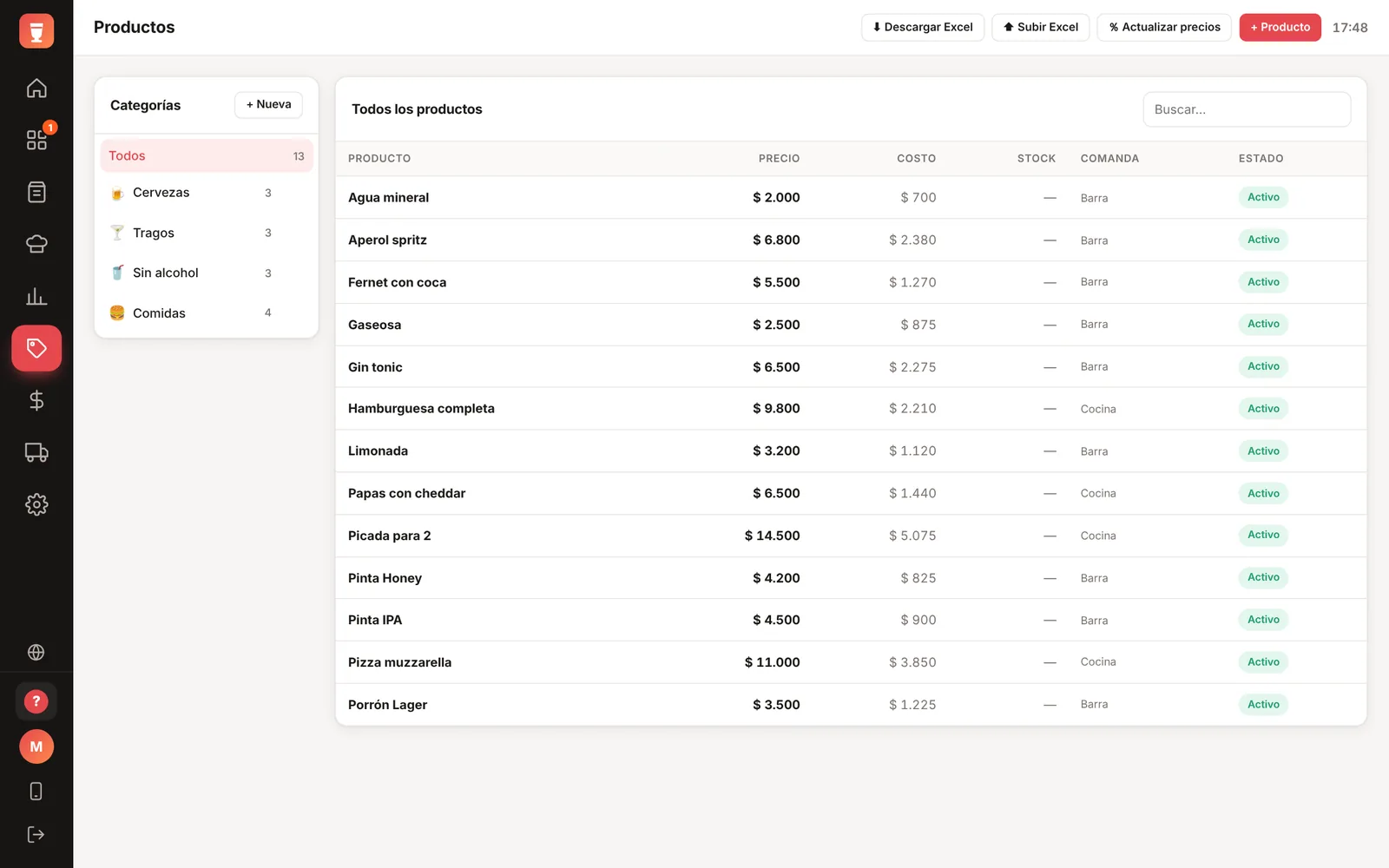The width and height of the screenshot is (1389, 868).
Task: Click the $ 14.500 price of Picada para 2
Action: [772, 536]
